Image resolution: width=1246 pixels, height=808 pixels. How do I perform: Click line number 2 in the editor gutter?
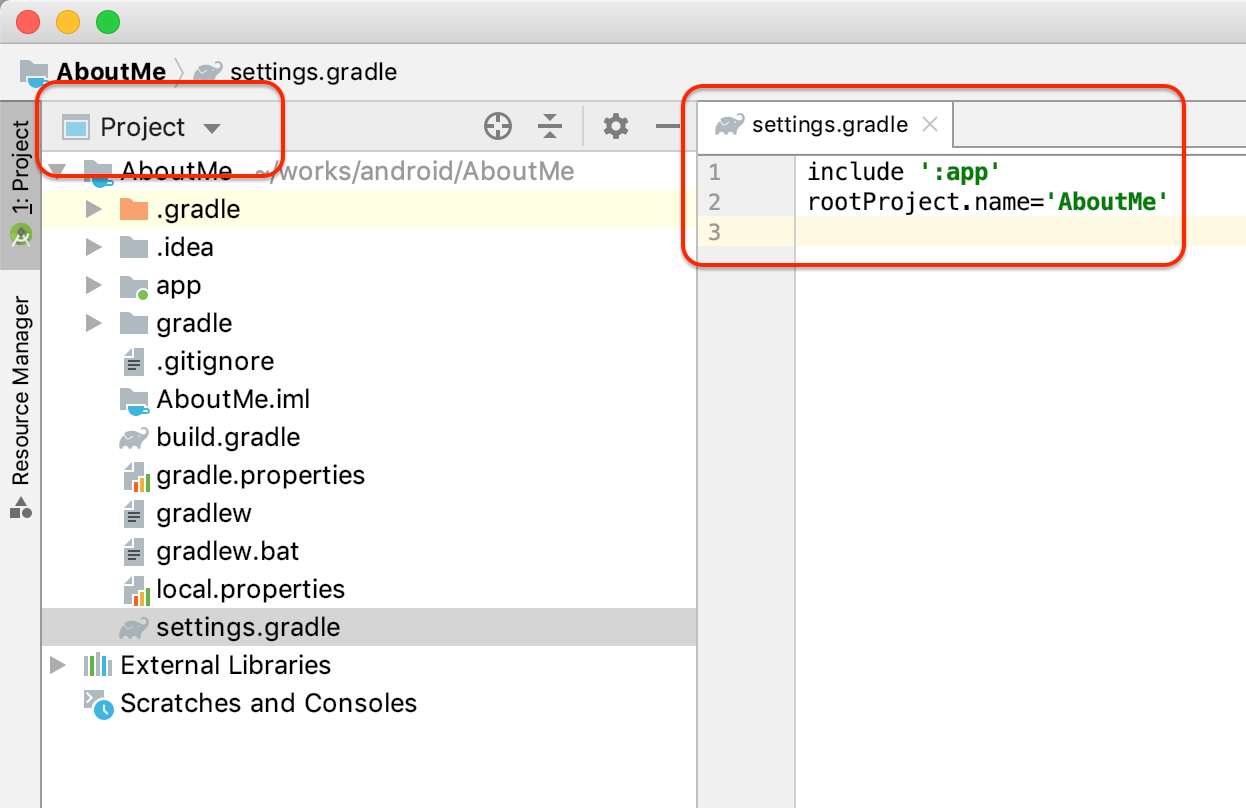[x=714, y=201]
